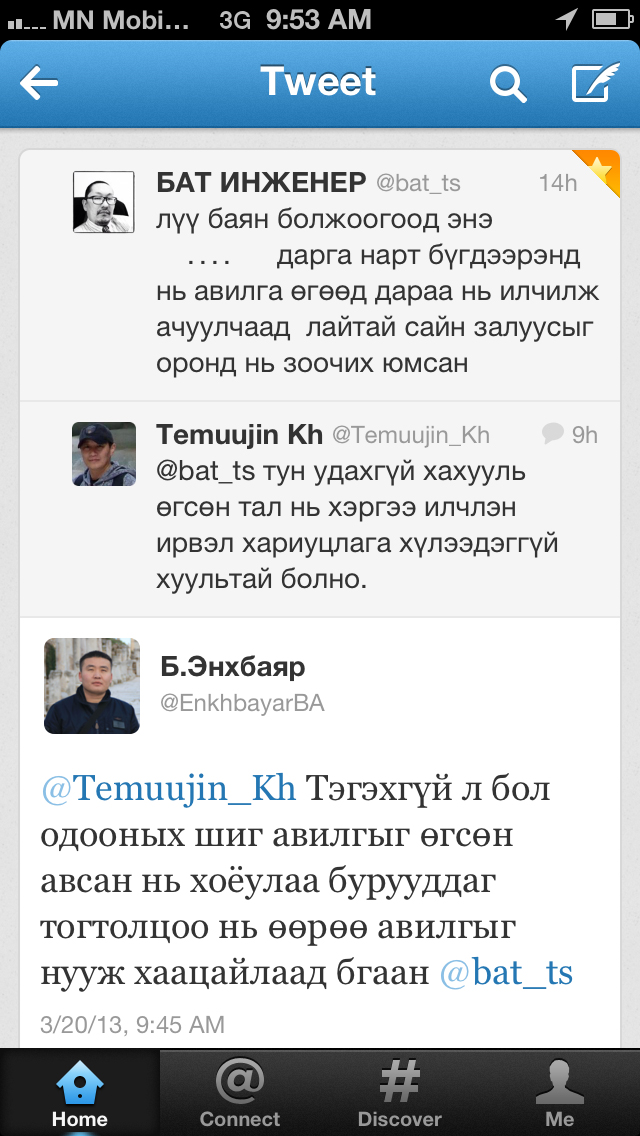Open the @bat_ts mention link

[507, 973]
